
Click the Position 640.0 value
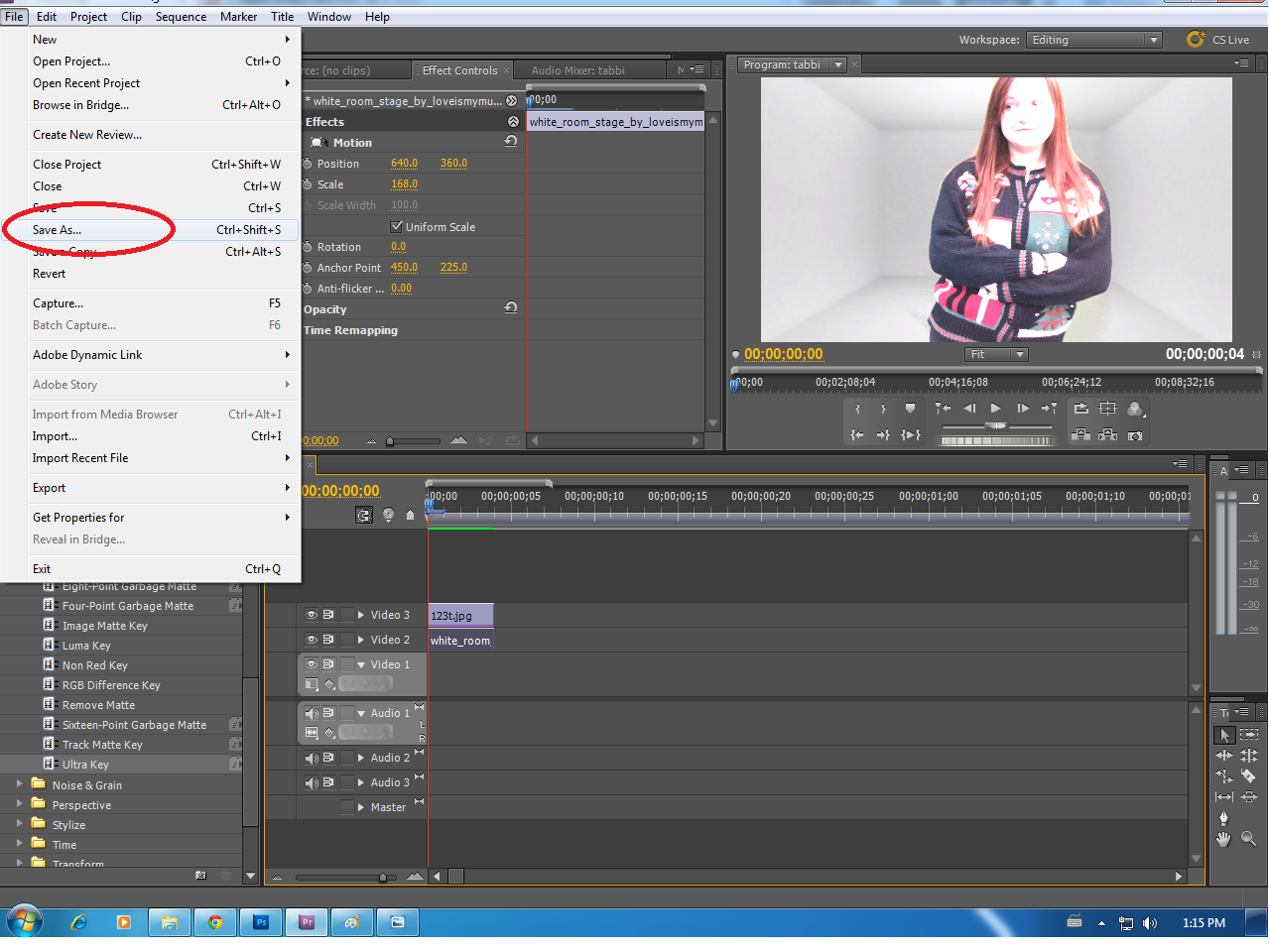click(404, 164)
